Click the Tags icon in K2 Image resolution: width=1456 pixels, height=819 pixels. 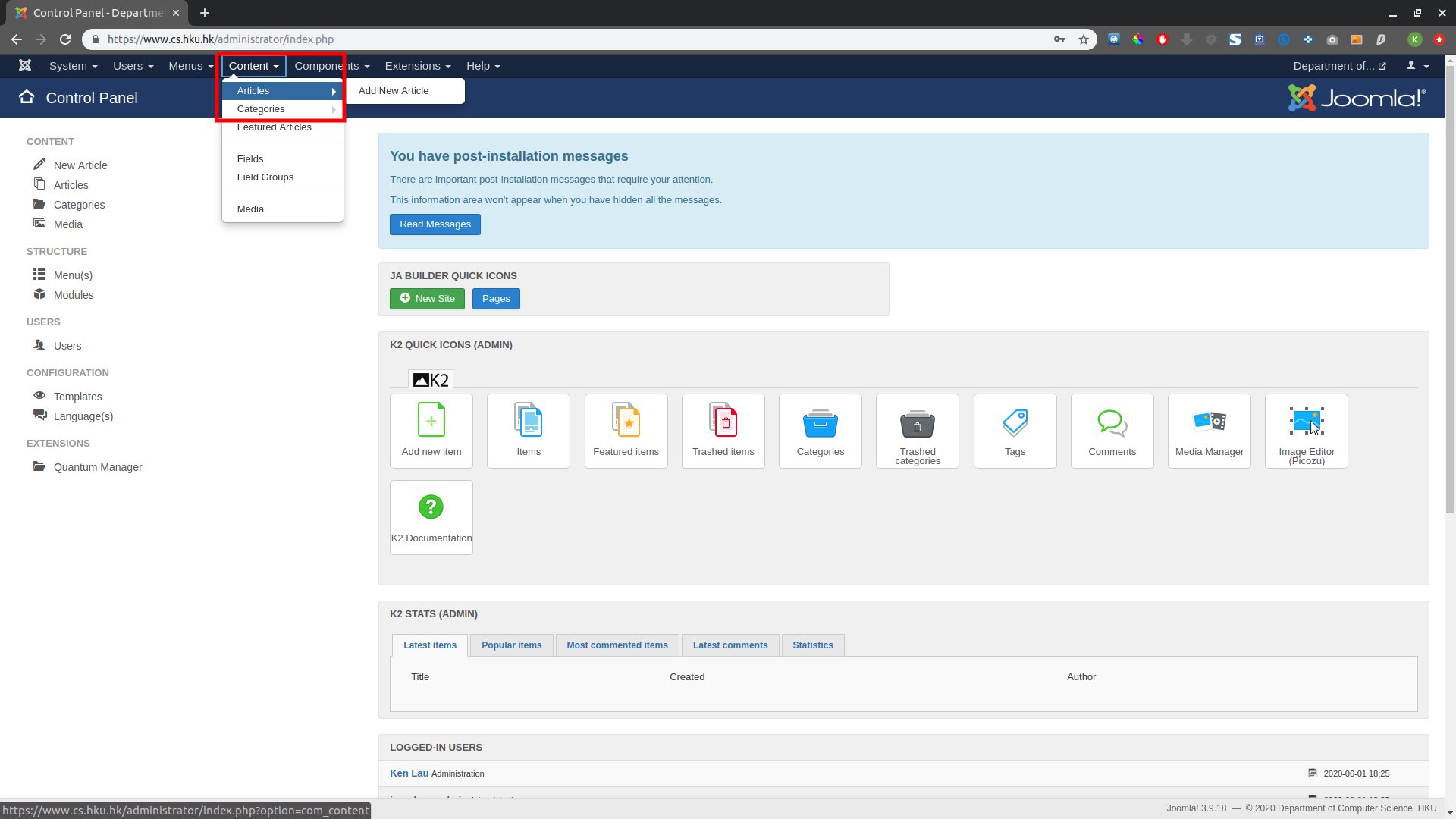click(x=1015, y=430)
